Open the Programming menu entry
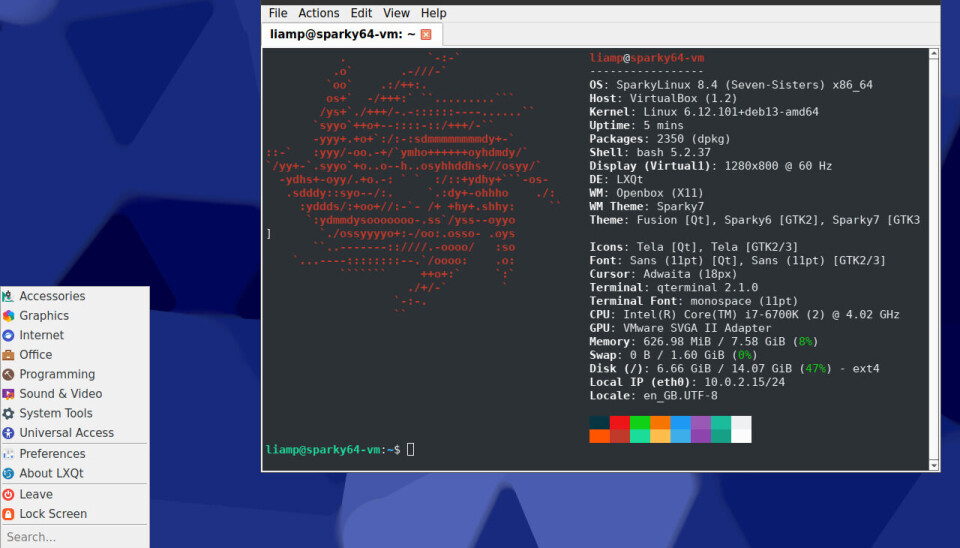 (x=75, y=375)
